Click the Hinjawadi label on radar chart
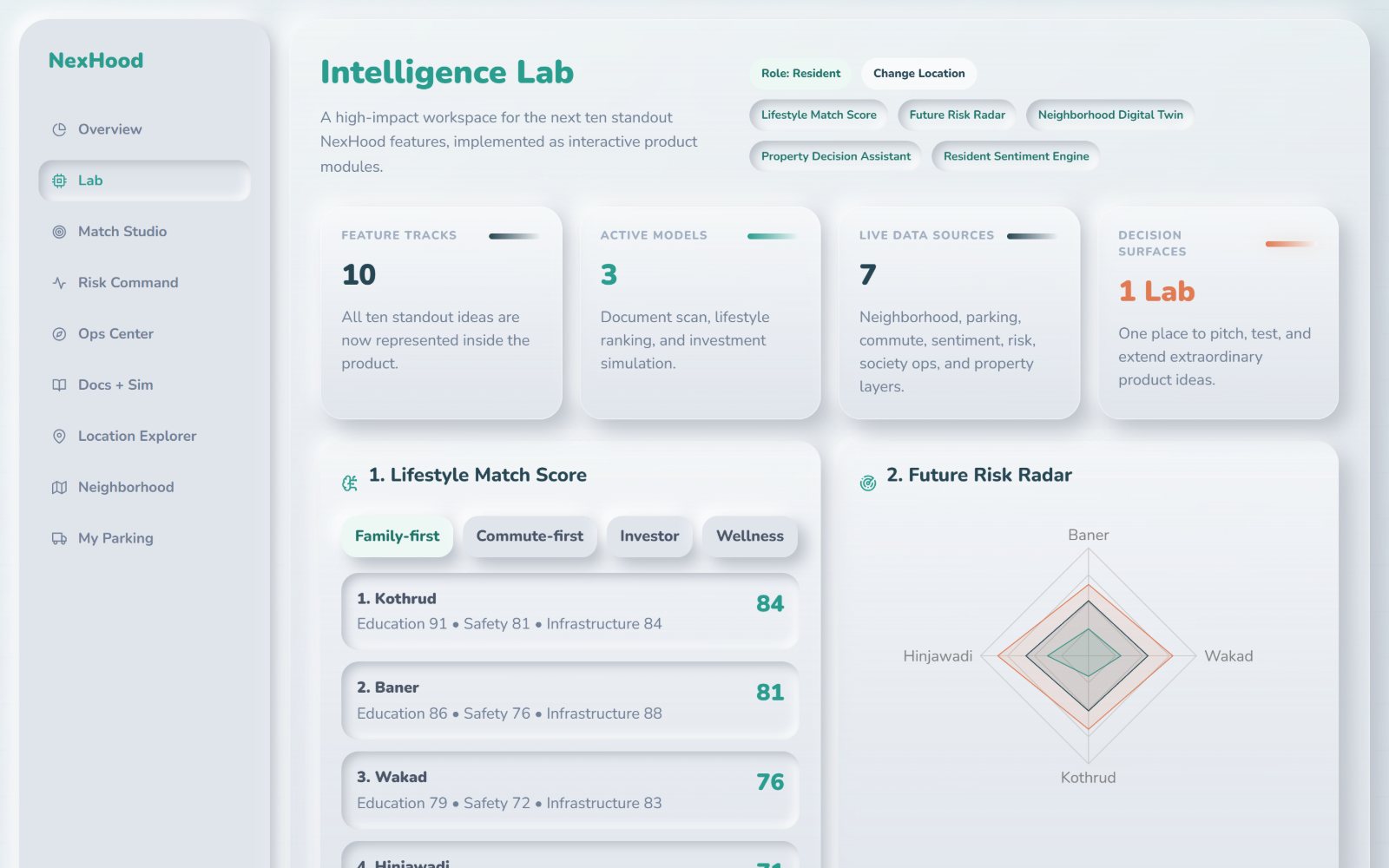 938,656
